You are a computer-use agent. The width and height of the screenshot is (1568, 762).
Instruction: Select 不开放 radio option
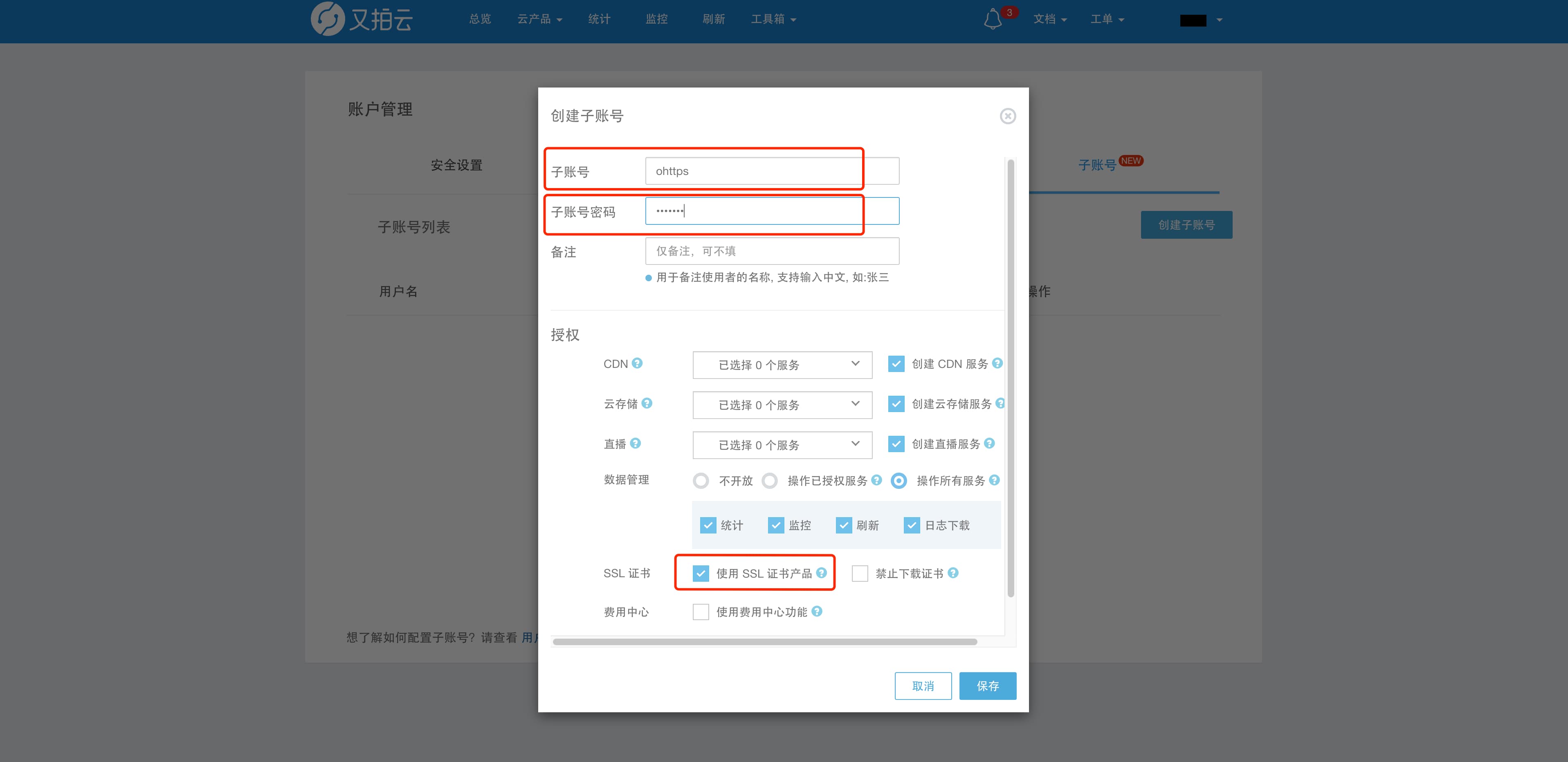[701, 481]
